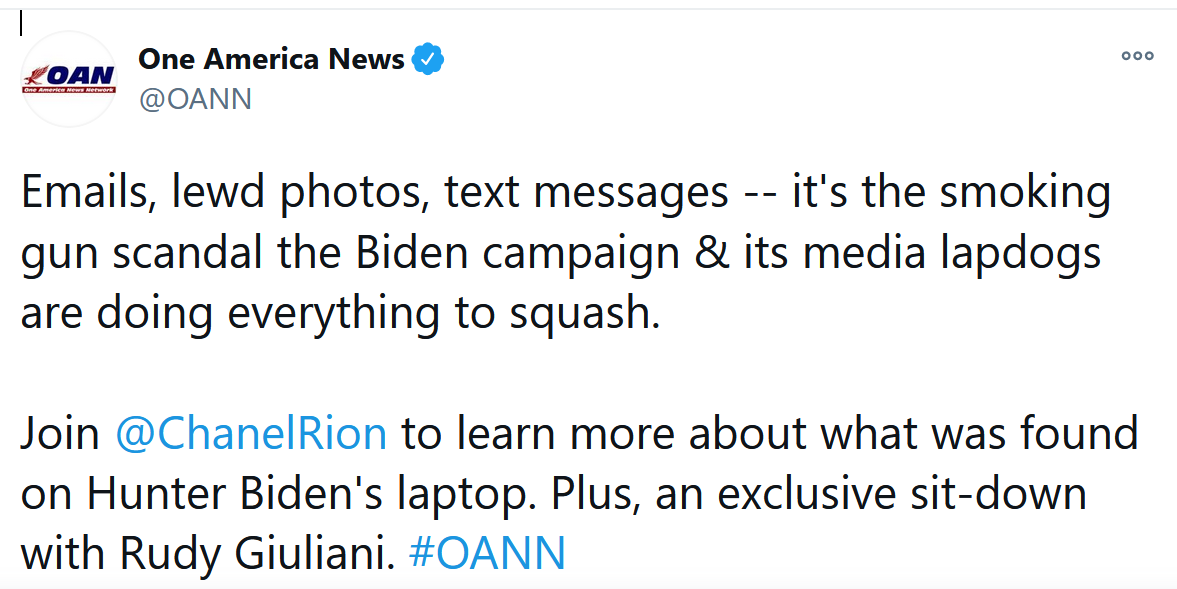Open the #OANN hashtag link
1177x589 pixels.
pyautogui.click(x=488, y=553)
